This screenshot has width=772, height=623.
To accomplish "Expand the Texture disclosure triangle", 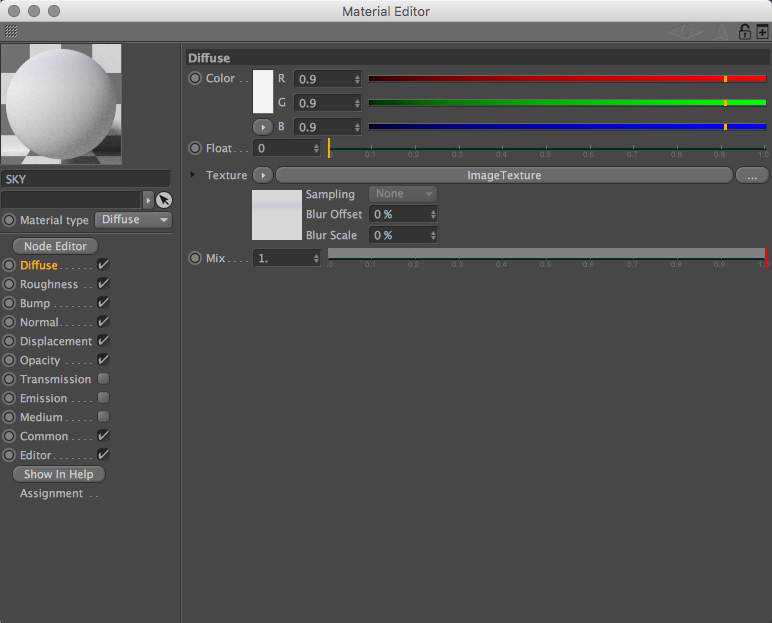I will tap(193, 175).
